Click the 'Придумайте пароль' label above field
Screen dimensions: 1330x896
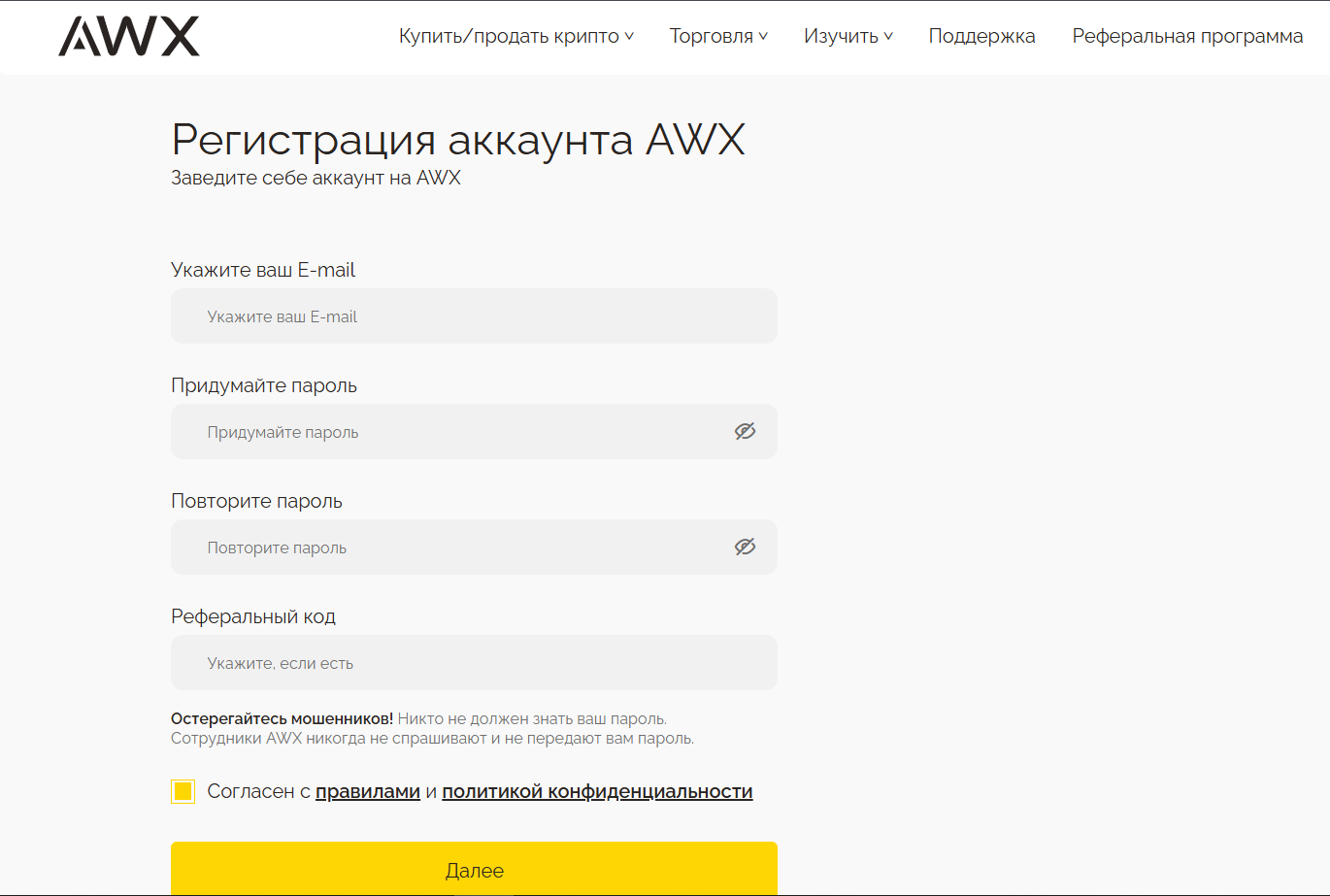point(264,385)
